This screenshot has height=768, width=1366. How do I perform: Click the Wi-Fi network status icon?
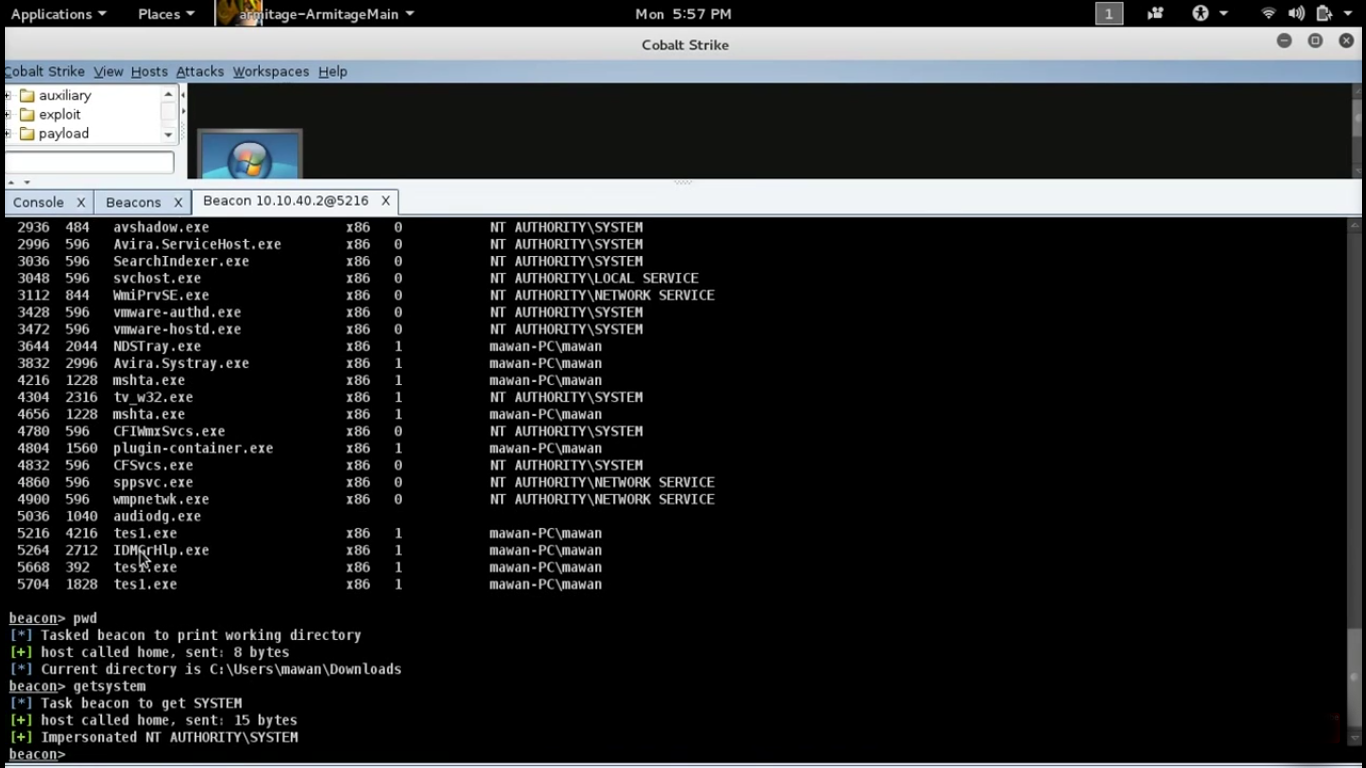1268,14
